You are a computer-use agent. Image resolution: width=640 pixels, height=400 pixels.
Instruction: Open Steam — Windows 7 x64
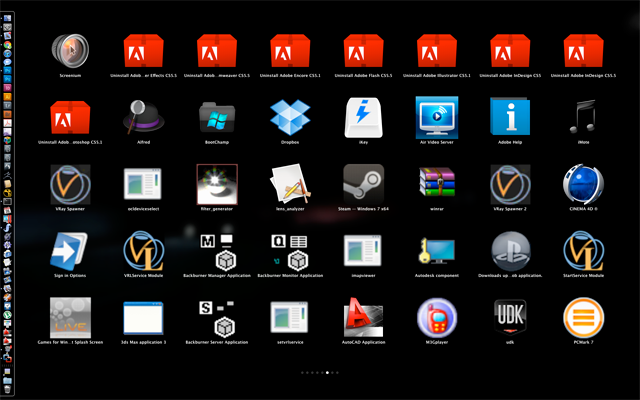pos(363,184)
